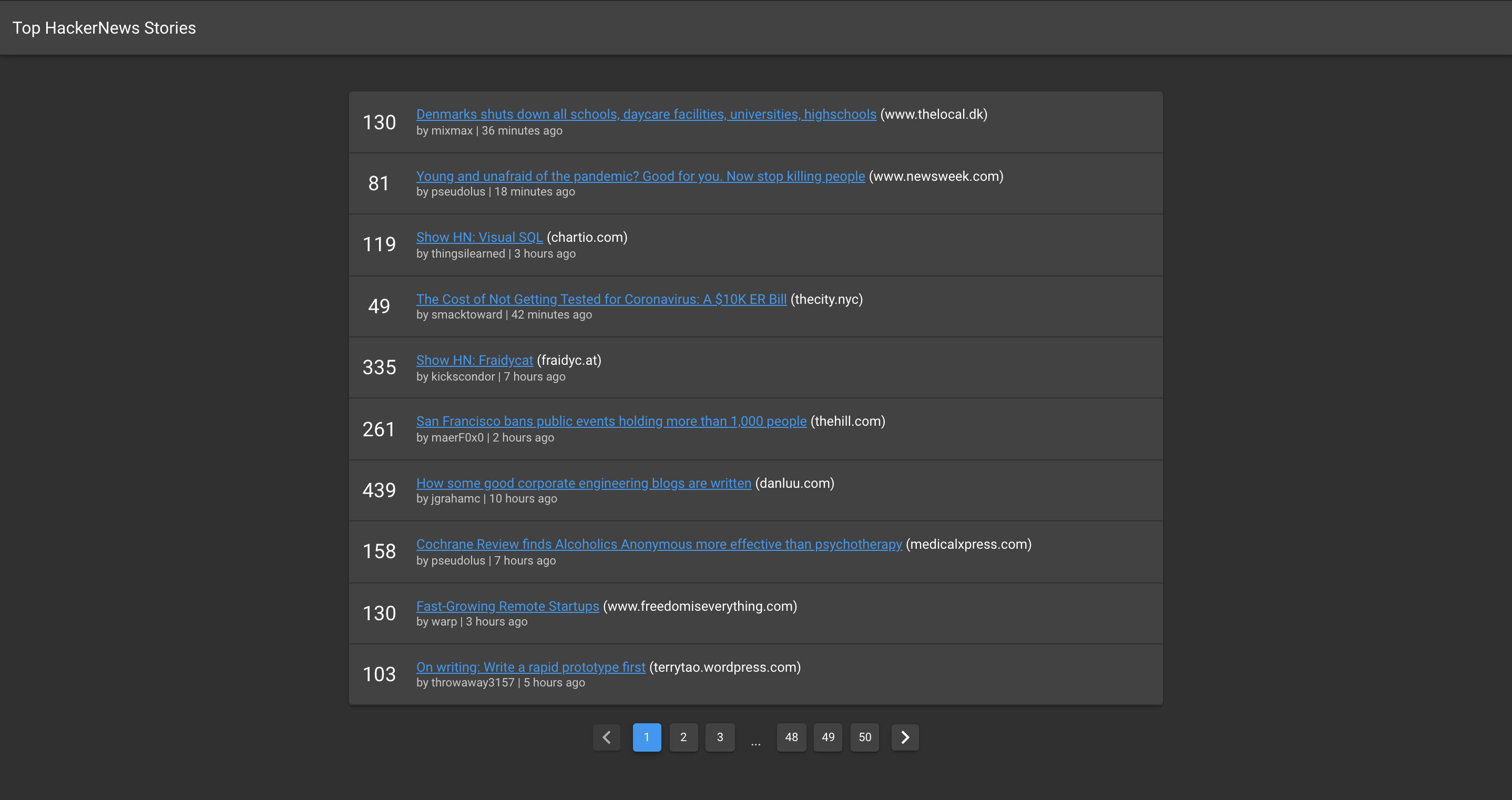Open the Newsweek pandemic article
1512x800 pixels.
coord(640,176)
